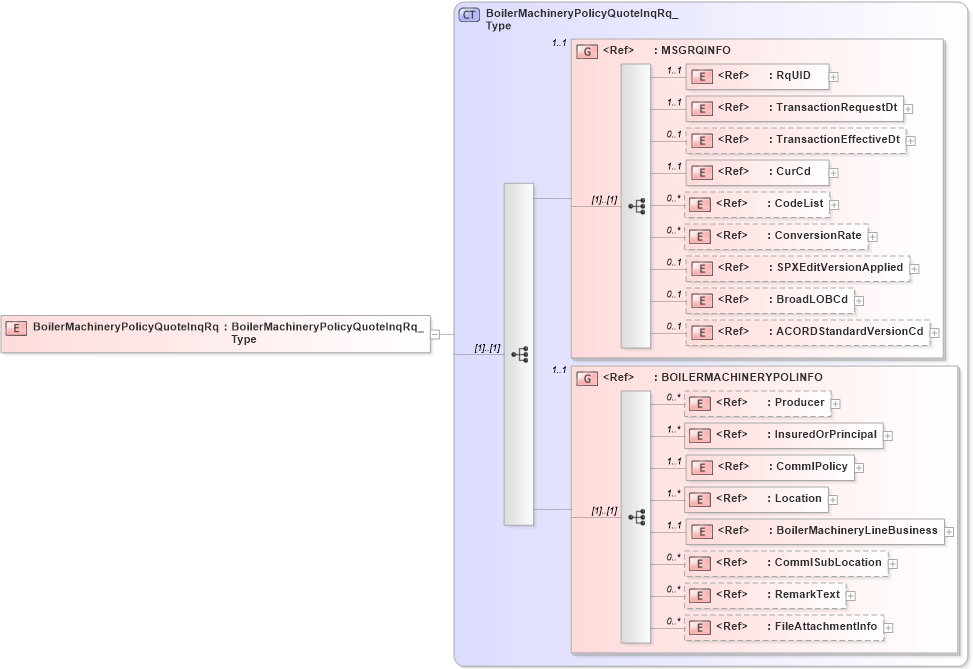Click the E icon of the CurCd element

pos(701,172)
